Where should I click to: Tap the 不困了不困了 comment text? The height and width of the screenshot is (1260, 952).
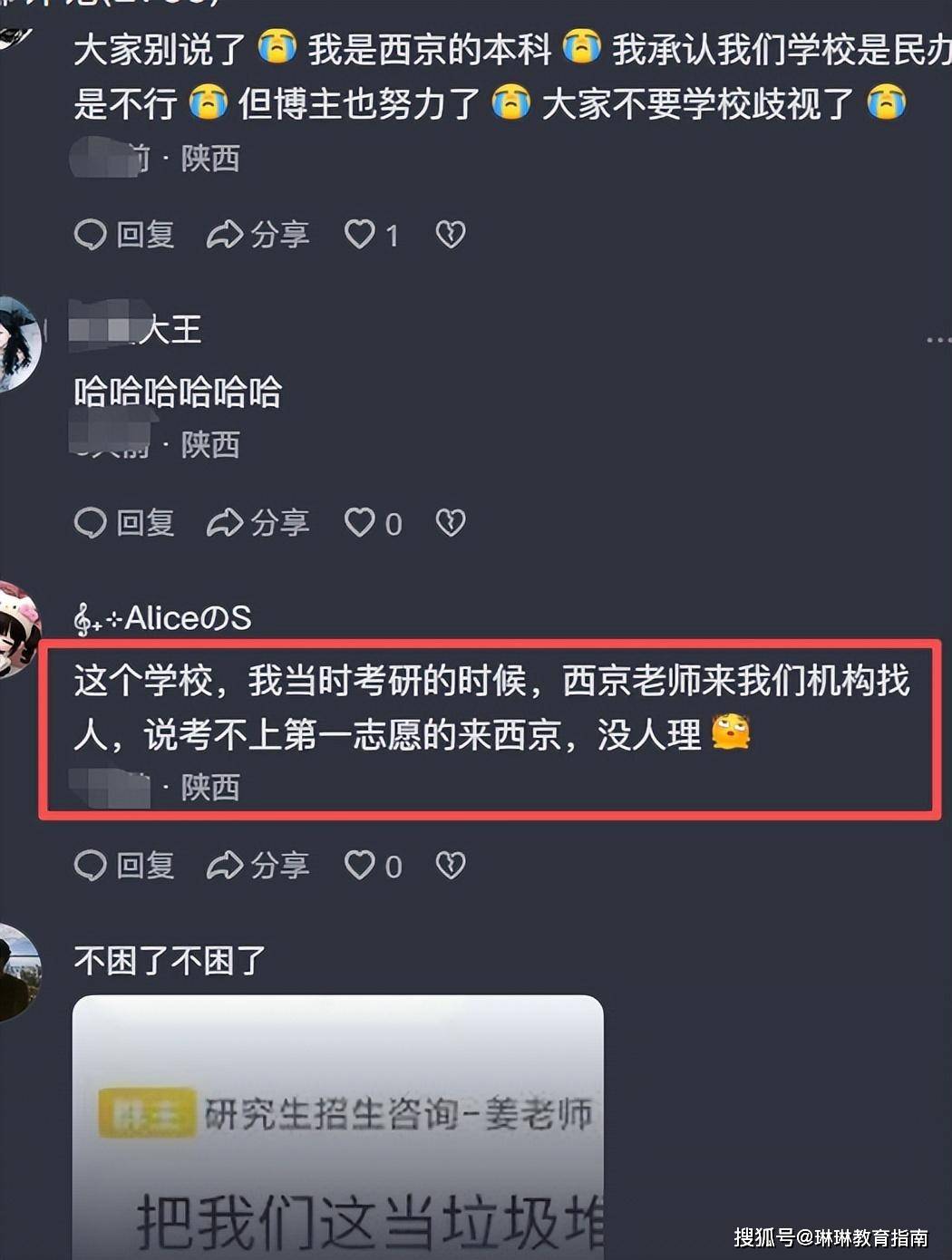coord(170,961)
